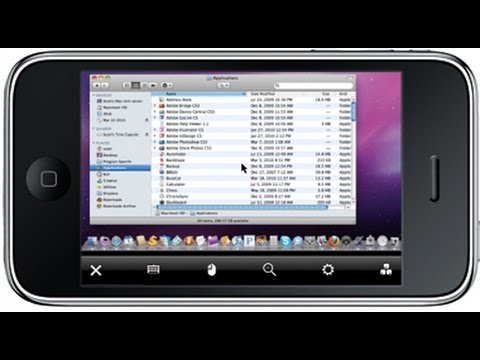Viewport: 480px width, 360px height.
Task: Switch Finder to icon view
Action: tap(126, 85)
